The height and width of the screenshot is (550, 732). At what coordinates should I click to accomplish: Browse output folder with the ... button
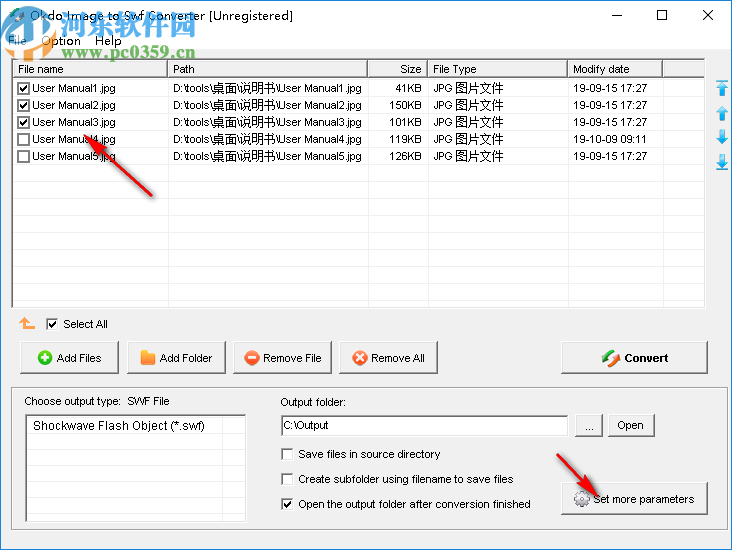coord(589,425)
